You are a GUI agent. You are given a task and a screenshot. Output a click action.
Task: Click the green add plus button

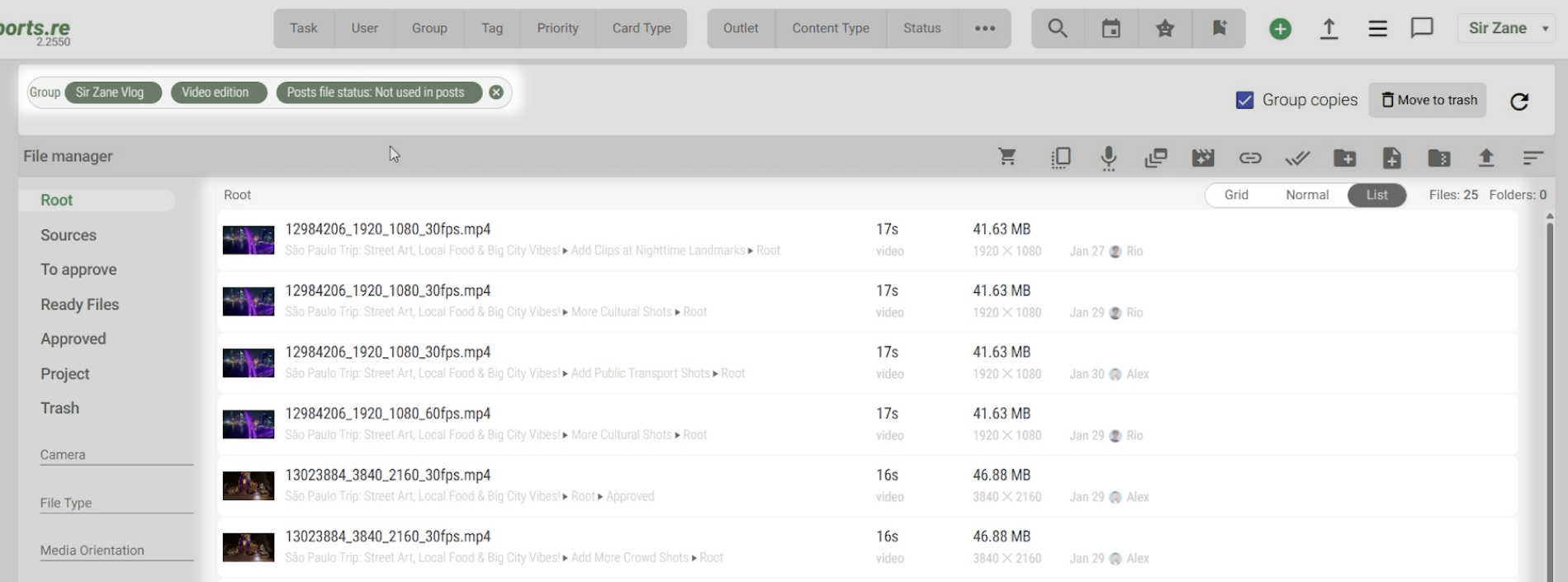click(1280, 29)
